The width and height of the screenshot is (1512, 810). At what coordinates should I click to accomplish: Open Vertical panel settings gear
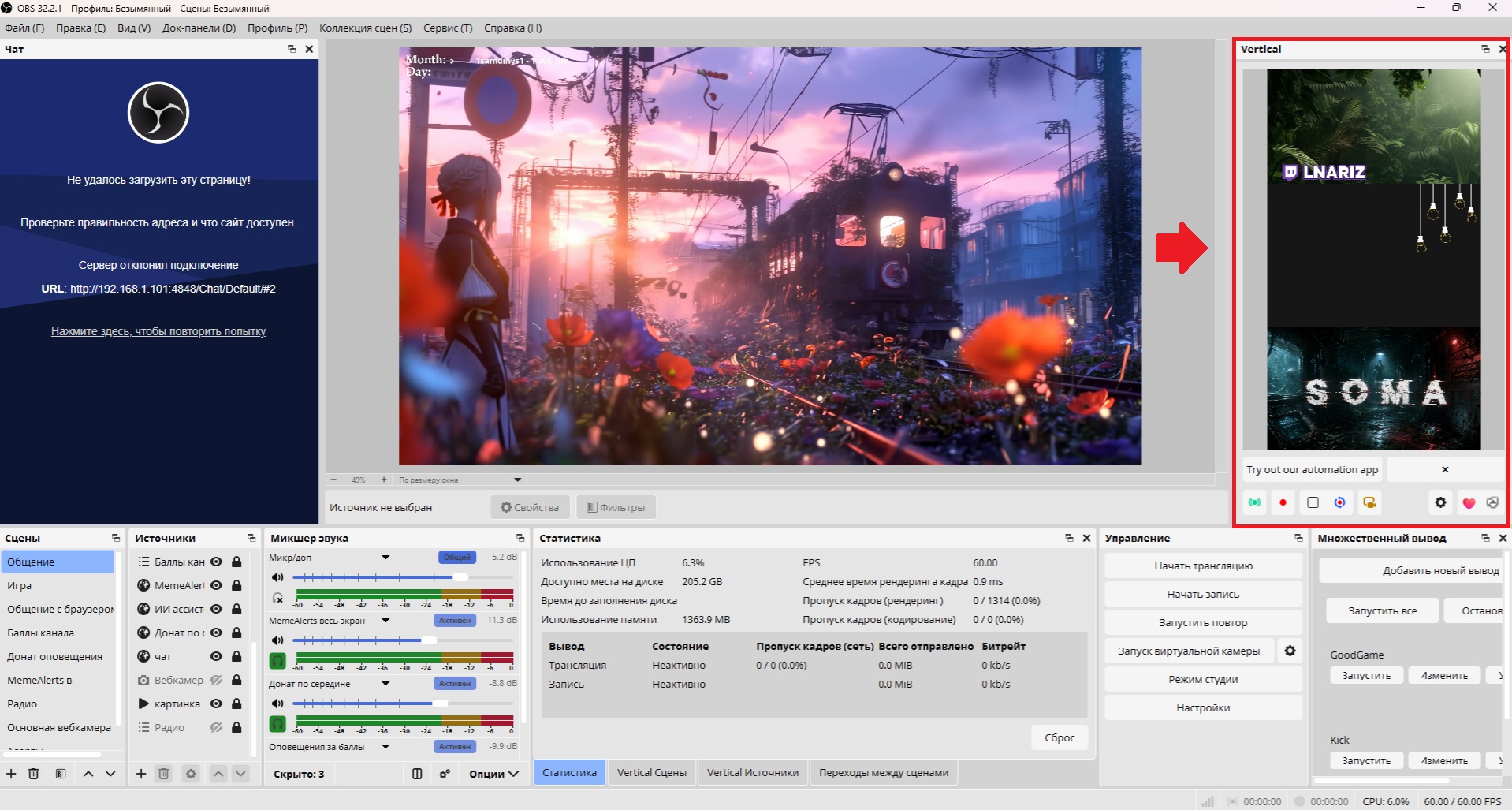(1440, 502)
